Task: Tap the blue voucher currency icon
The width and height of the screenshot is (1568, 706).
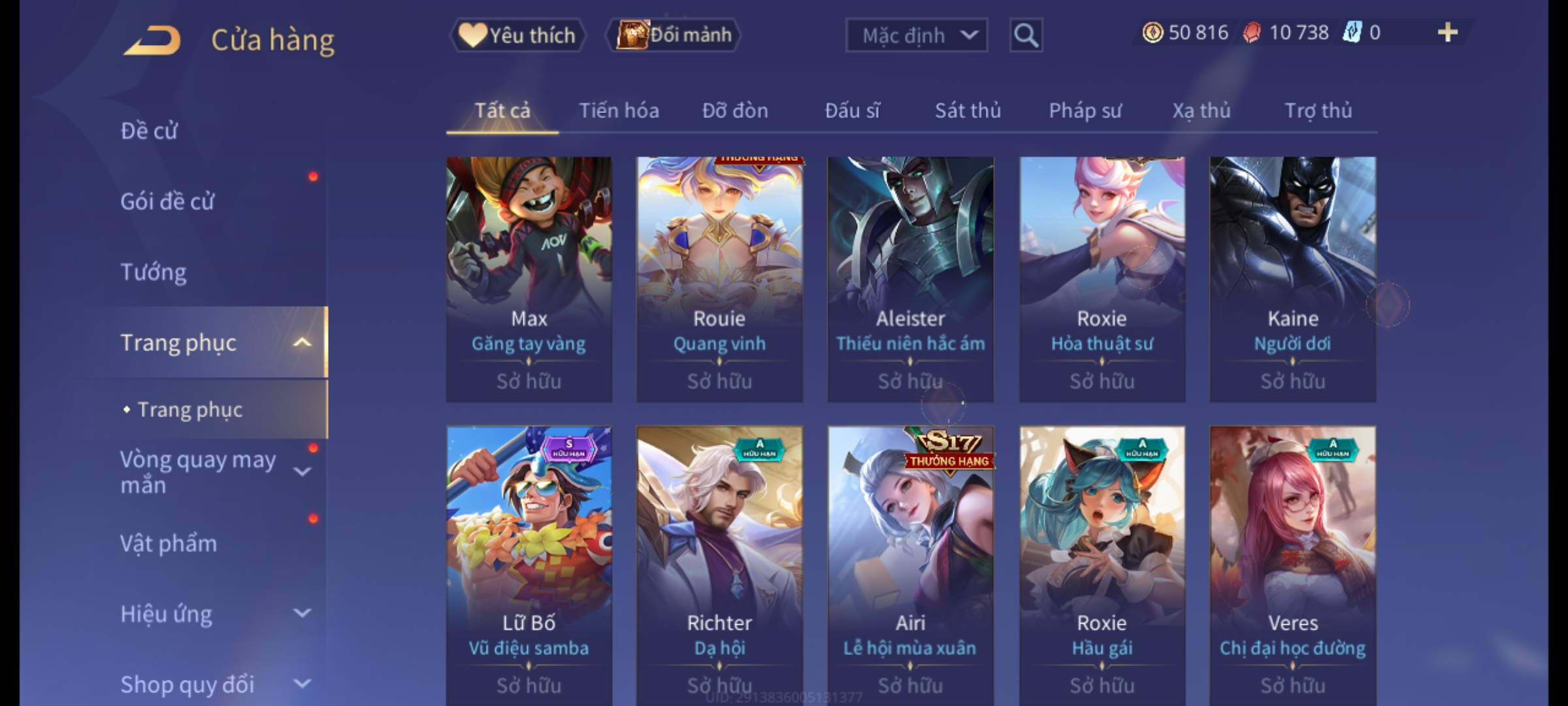Action: tap(1352, 33)
